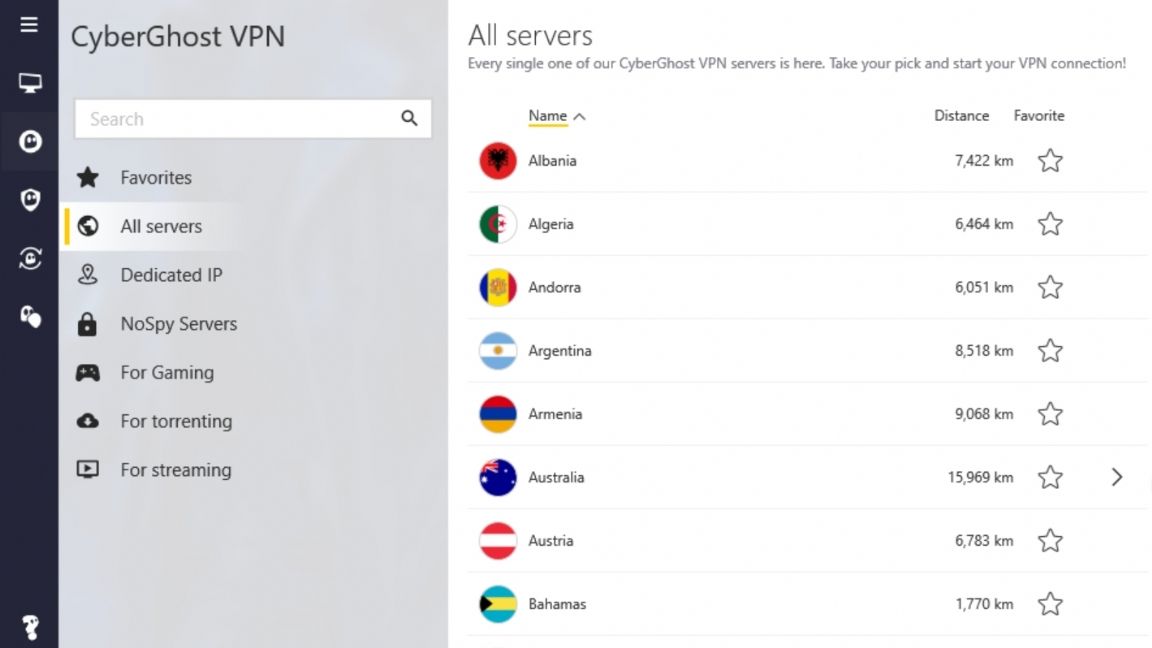Select the Armenia flag icon
Viewport: 1152px width, 648px height.
[498, 414]
